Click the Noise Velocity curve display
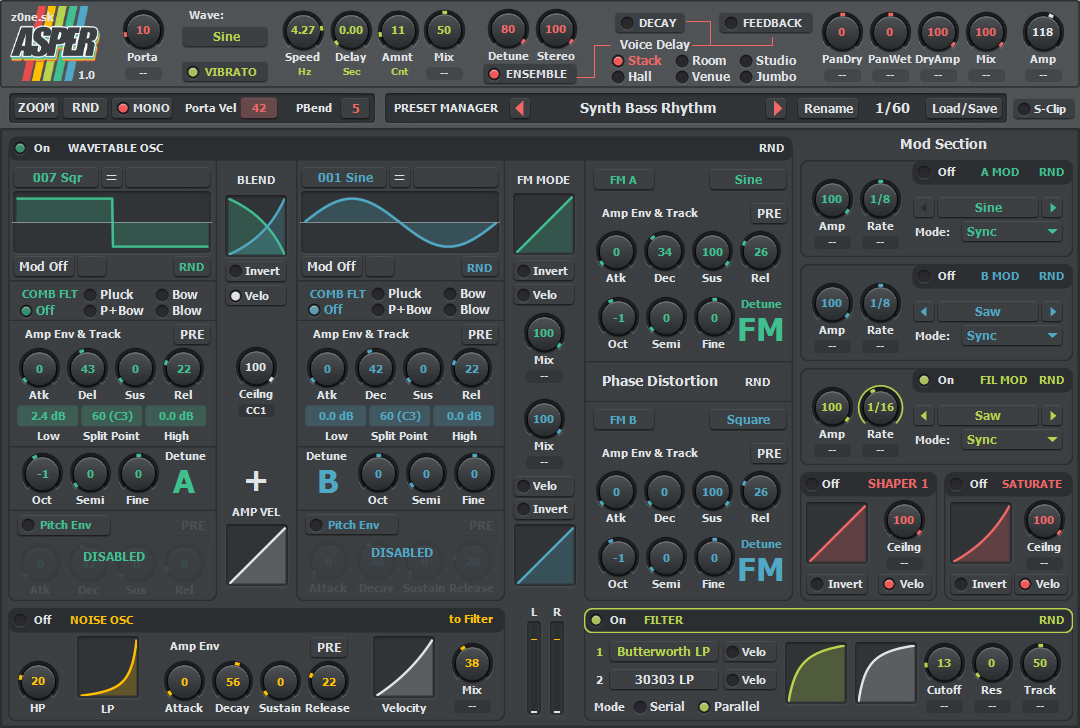This screenshot has height=728, width=1080. pyautogui.click(x=404, y=667)
